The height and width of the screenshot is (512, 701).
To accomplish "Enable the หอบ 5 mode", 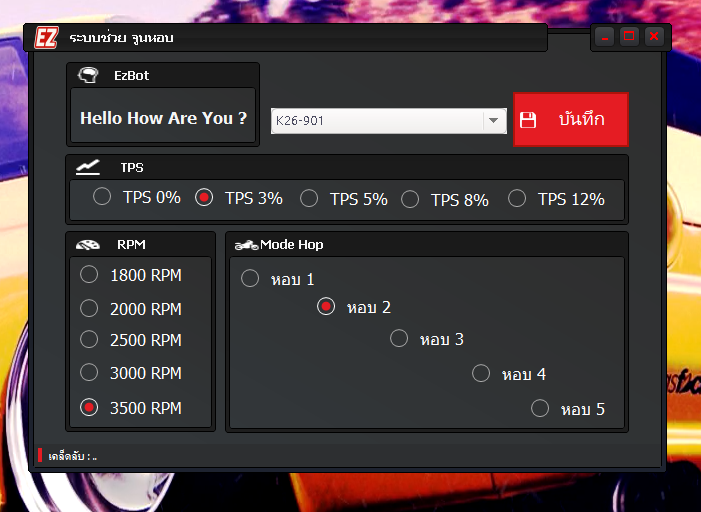I will click(x=540, y=408).
